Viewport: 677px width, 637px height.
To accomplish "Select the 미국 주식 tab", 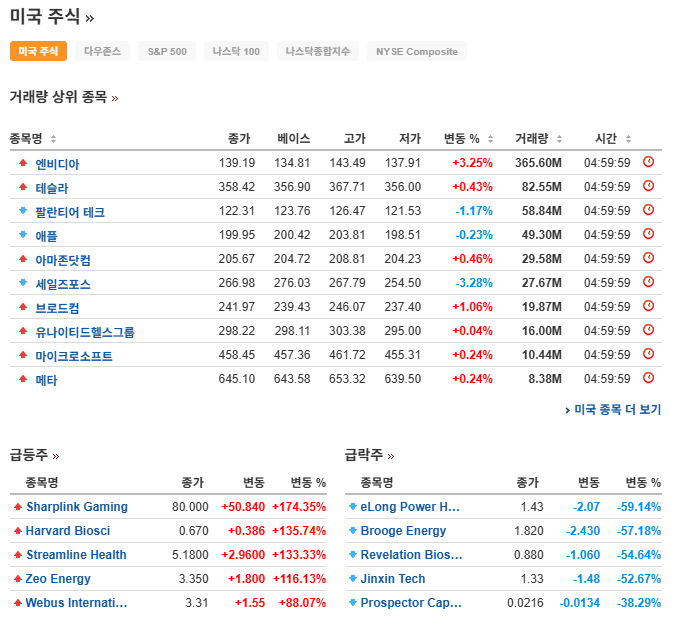I will (38, 51).
